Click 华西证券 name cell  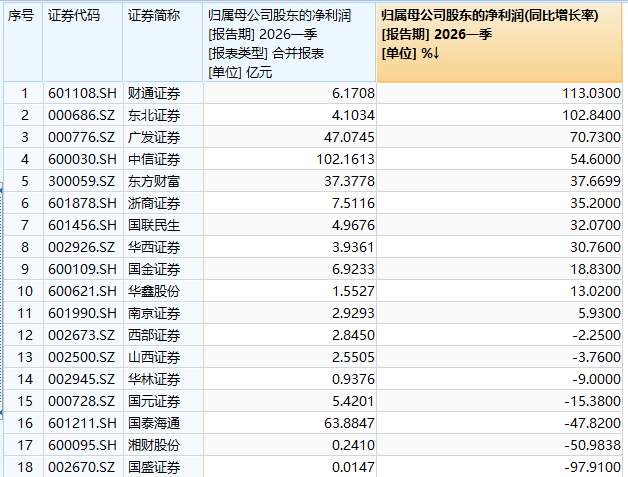(163, 247)
